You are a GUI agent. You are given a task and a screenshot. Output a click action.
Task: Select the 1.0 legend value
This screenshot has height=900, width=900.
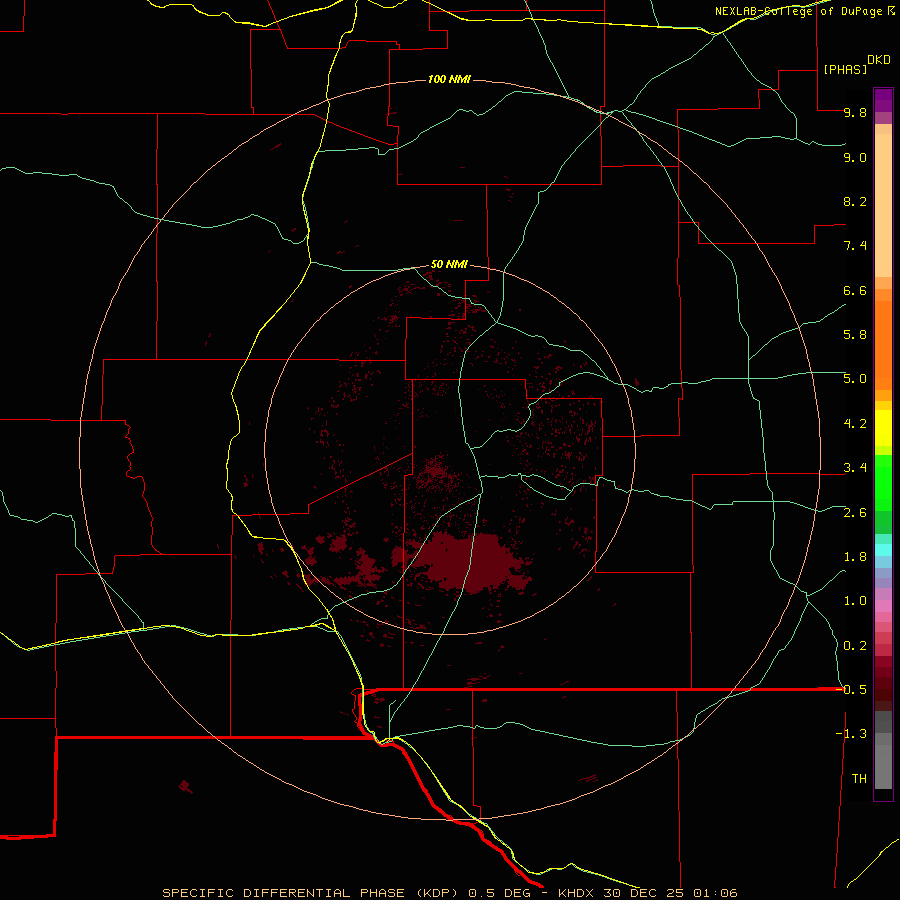[855, 601]
